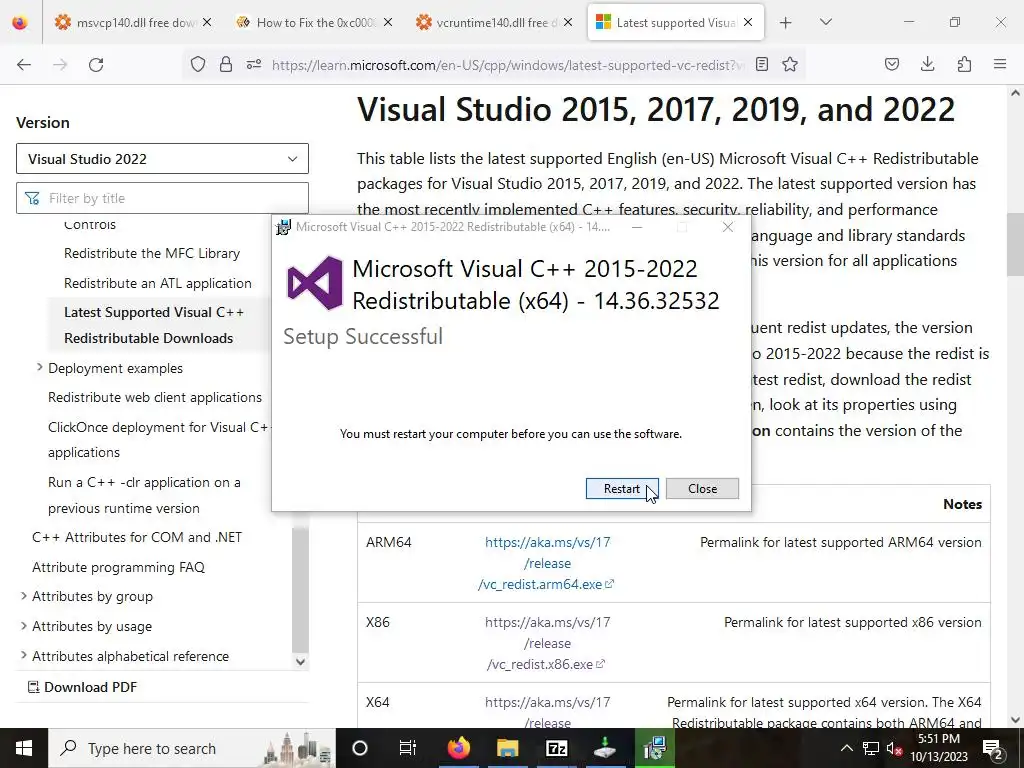Viewport: 1024px width, 768px height.
Task: Expand Attributes by group node
Action: click(x=24, y=596)
